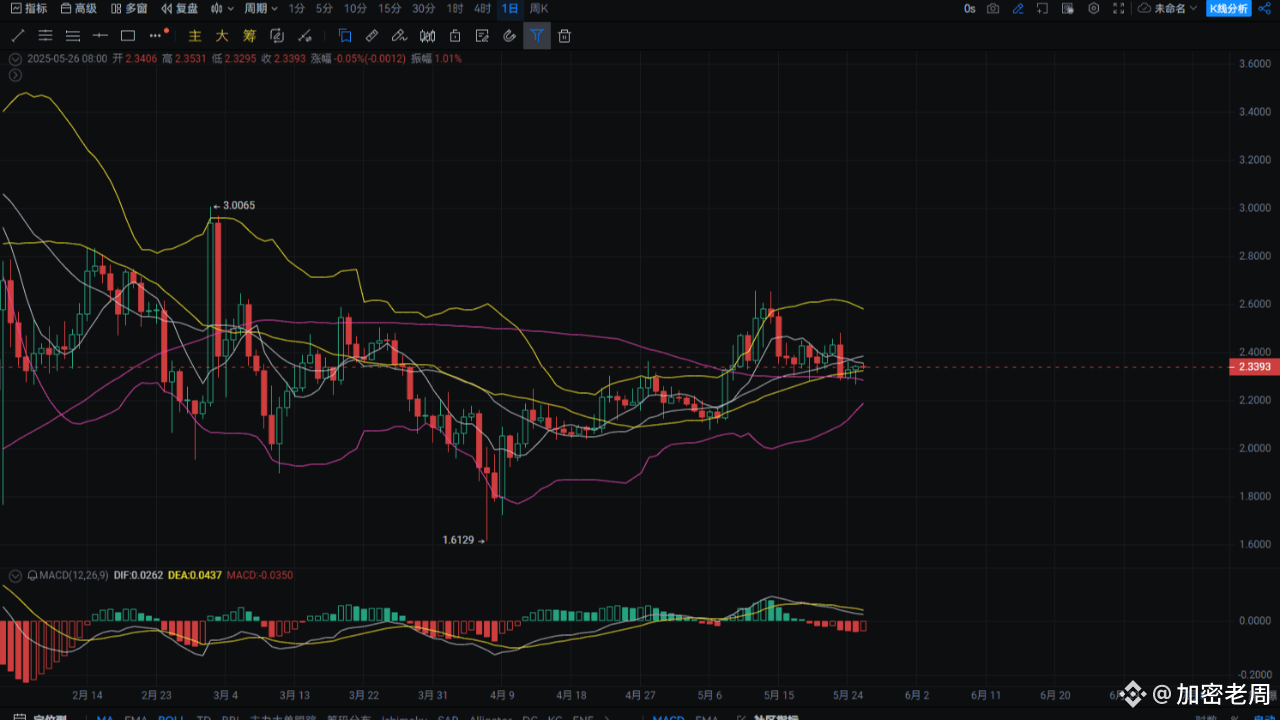
Task: Start 复盘 replay mode
Action: [x=179, y=8]
